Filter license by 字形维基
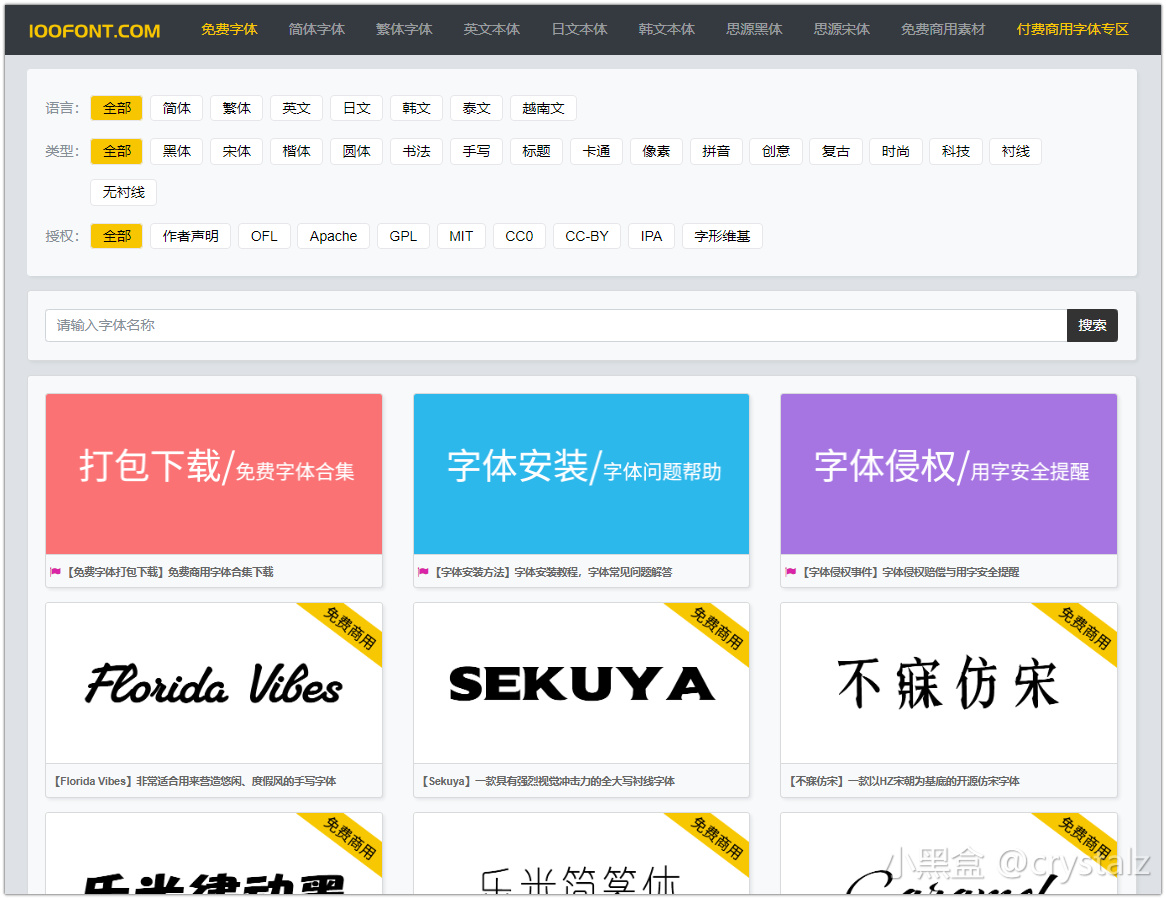 722,236
